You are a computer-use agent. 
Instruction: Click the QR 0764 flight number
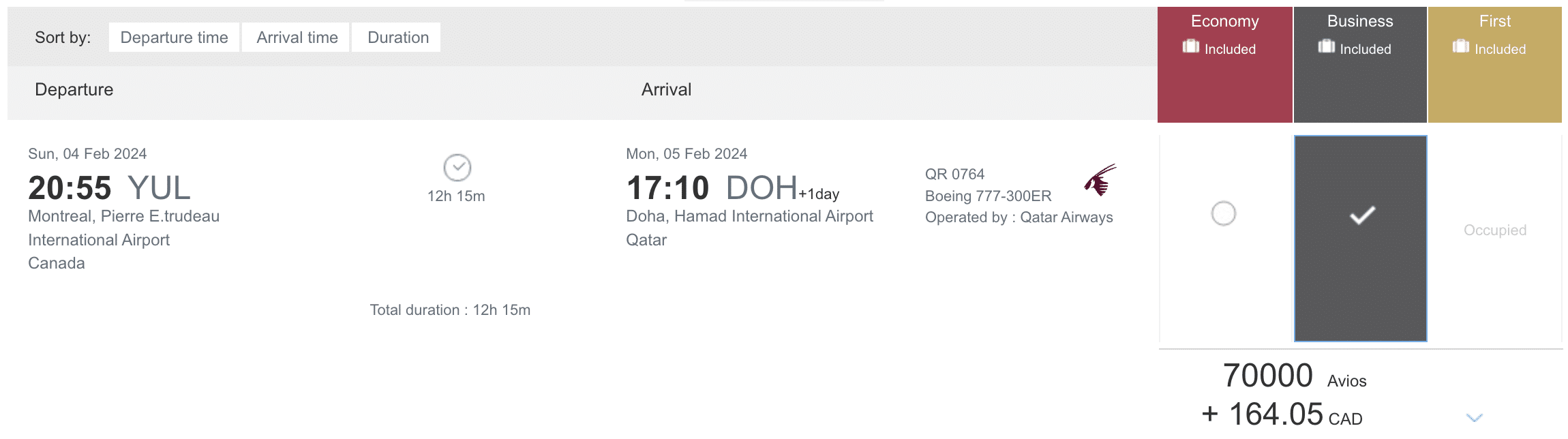(954, 175)
